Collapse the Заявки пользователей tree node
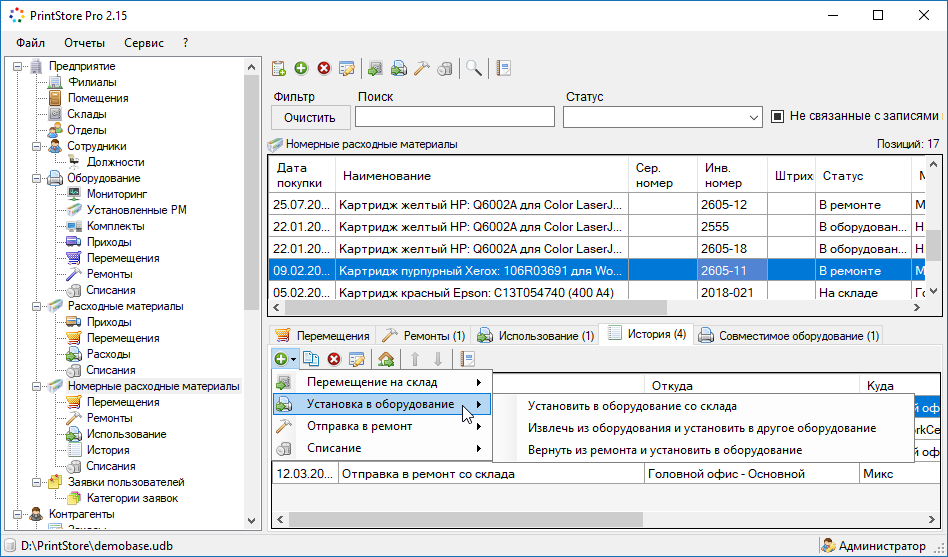948x557 pixels. (x=36, y=482)
